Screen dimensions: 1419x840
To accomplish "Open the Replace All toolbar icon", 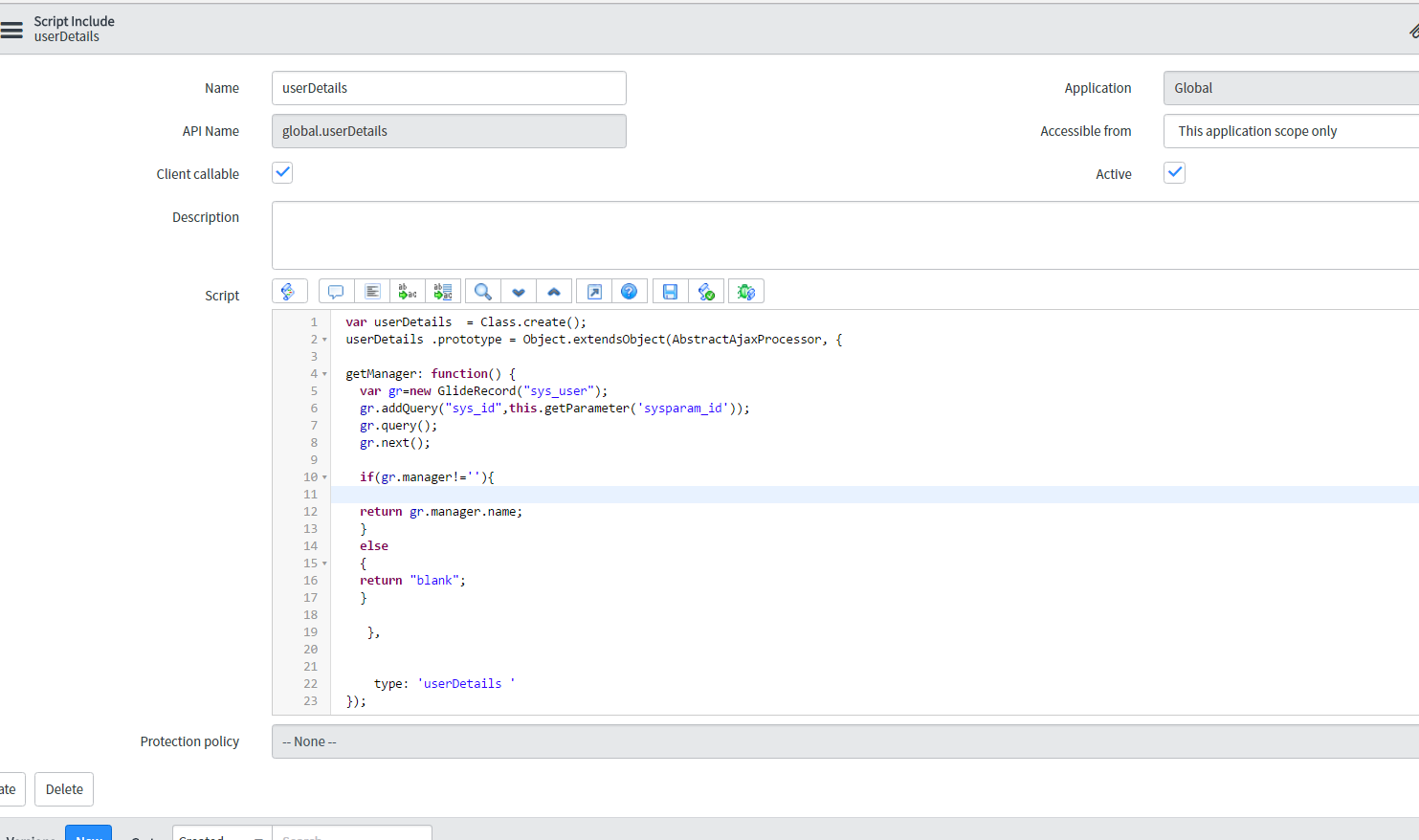I will (443, 292).
